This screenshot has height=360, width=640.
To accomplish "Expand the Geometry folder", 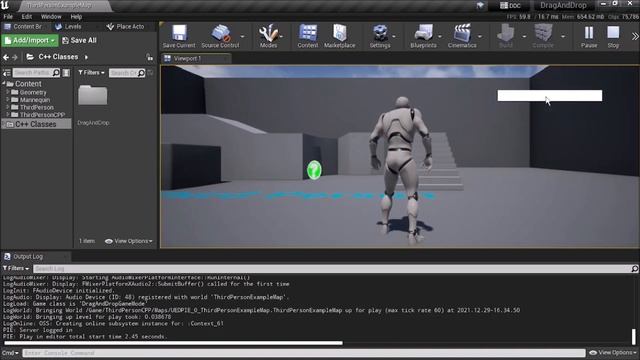I will click(8, 92).
